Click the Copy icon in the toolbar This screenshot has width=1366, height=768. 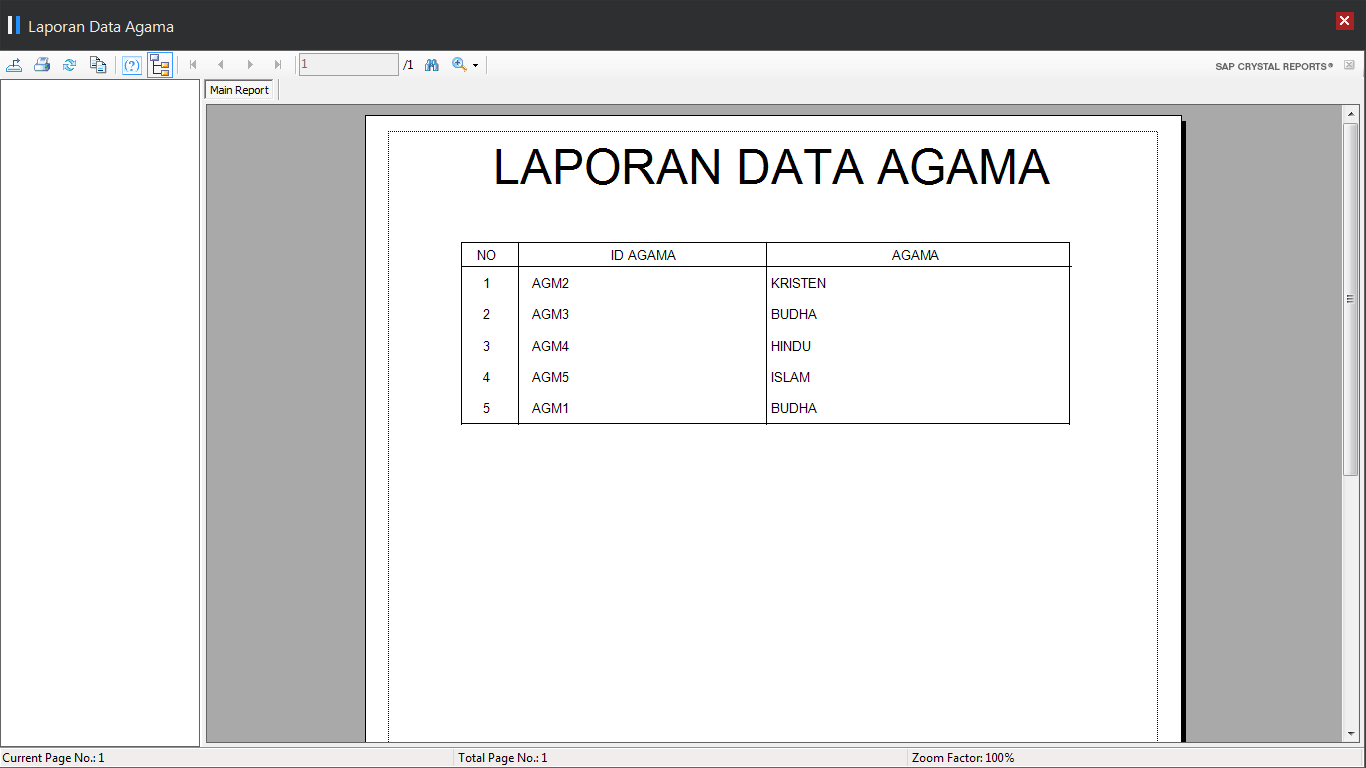(97, 64)
